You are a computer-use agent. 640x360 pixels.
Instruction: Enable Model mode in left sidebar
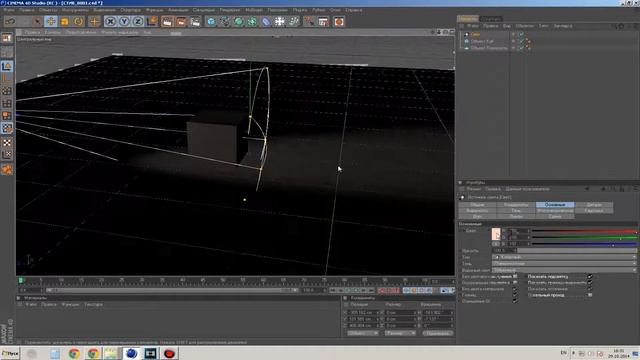[x=7, y=66]
